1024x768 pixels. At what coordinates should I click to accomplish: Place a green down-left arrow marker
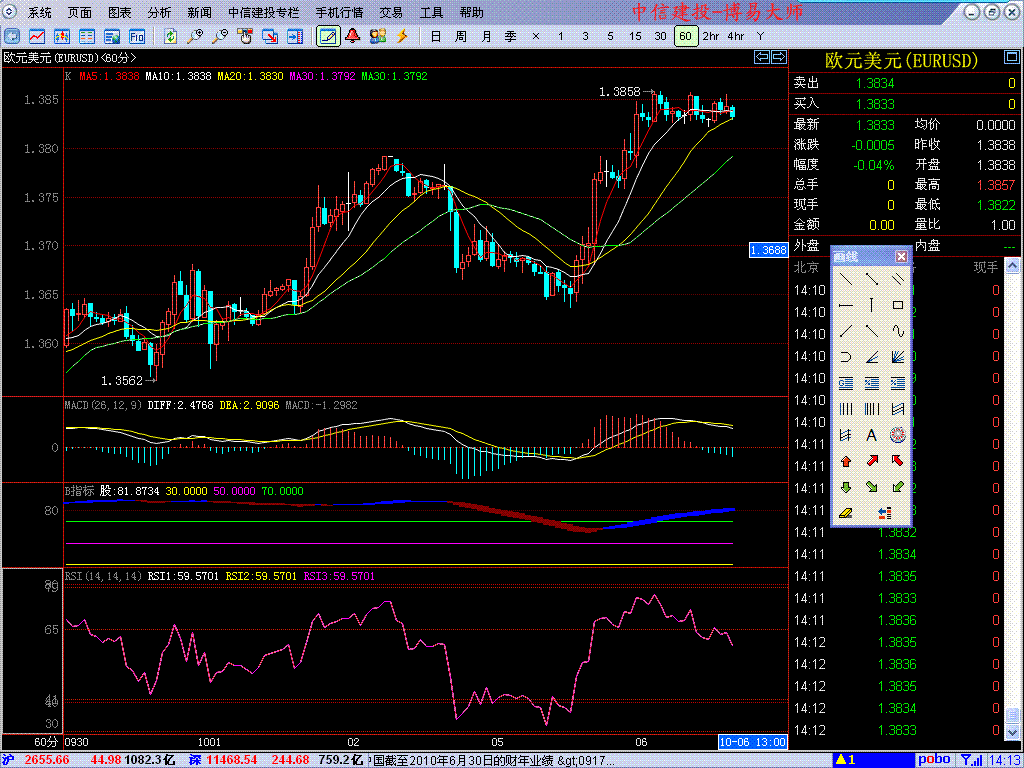pos(897,487)
